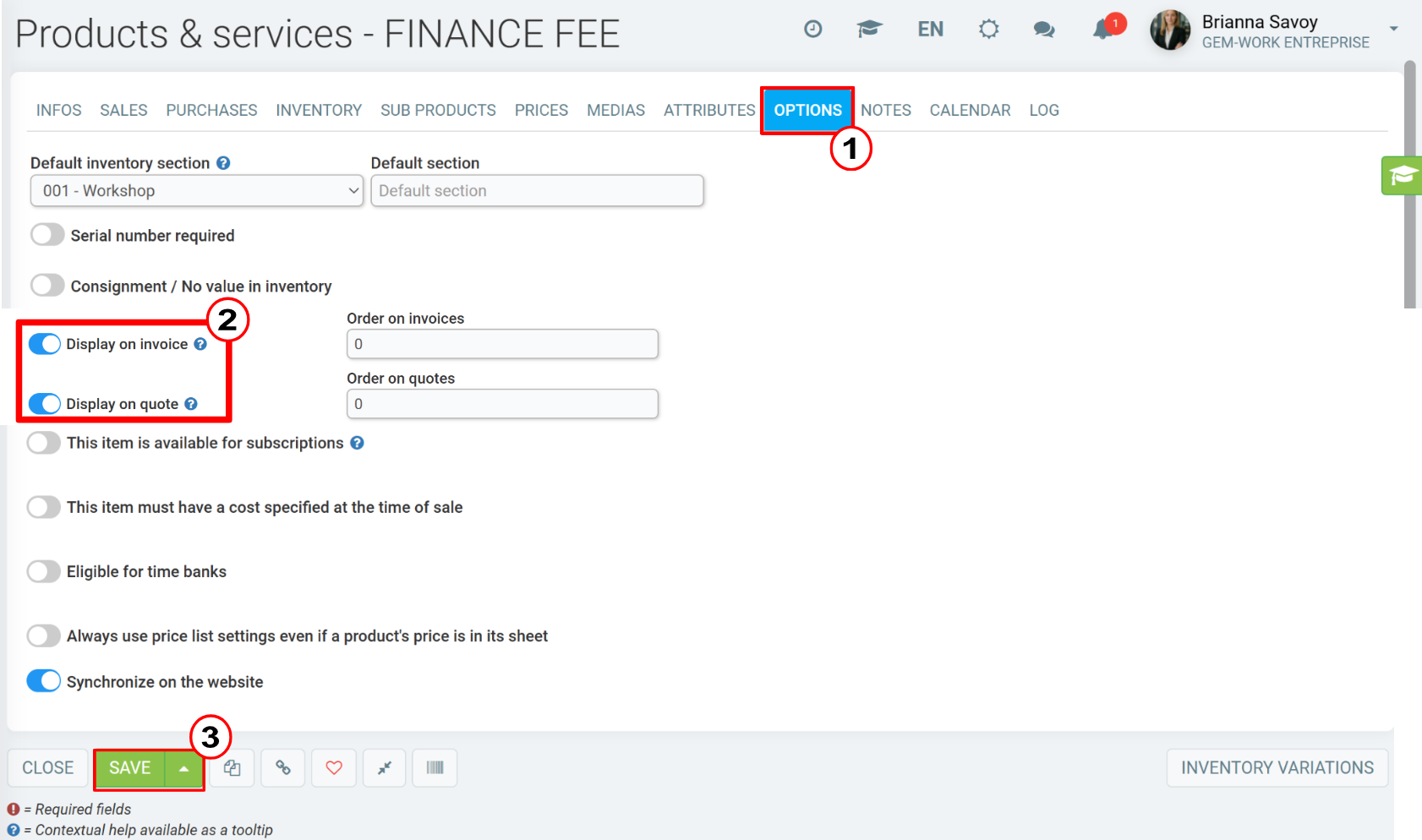Viewport: 1422px width, 840px height.
Task: Click the link chain icon button
Action: pyautogui.click(x=283, y=767)
